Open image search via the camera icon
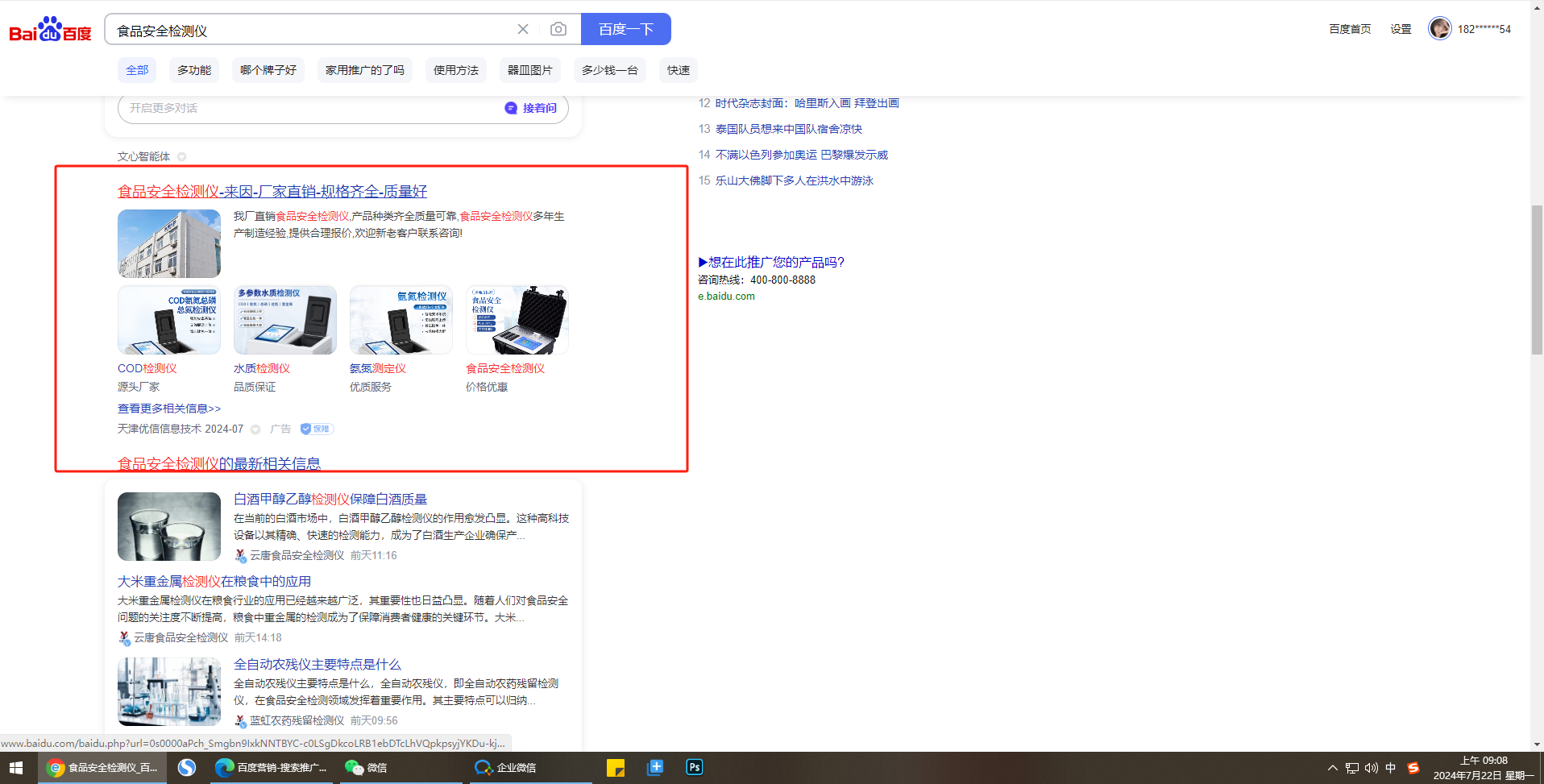Image resolution: width=1544 pixels, height=784 pixels. (x=558, y=29)
